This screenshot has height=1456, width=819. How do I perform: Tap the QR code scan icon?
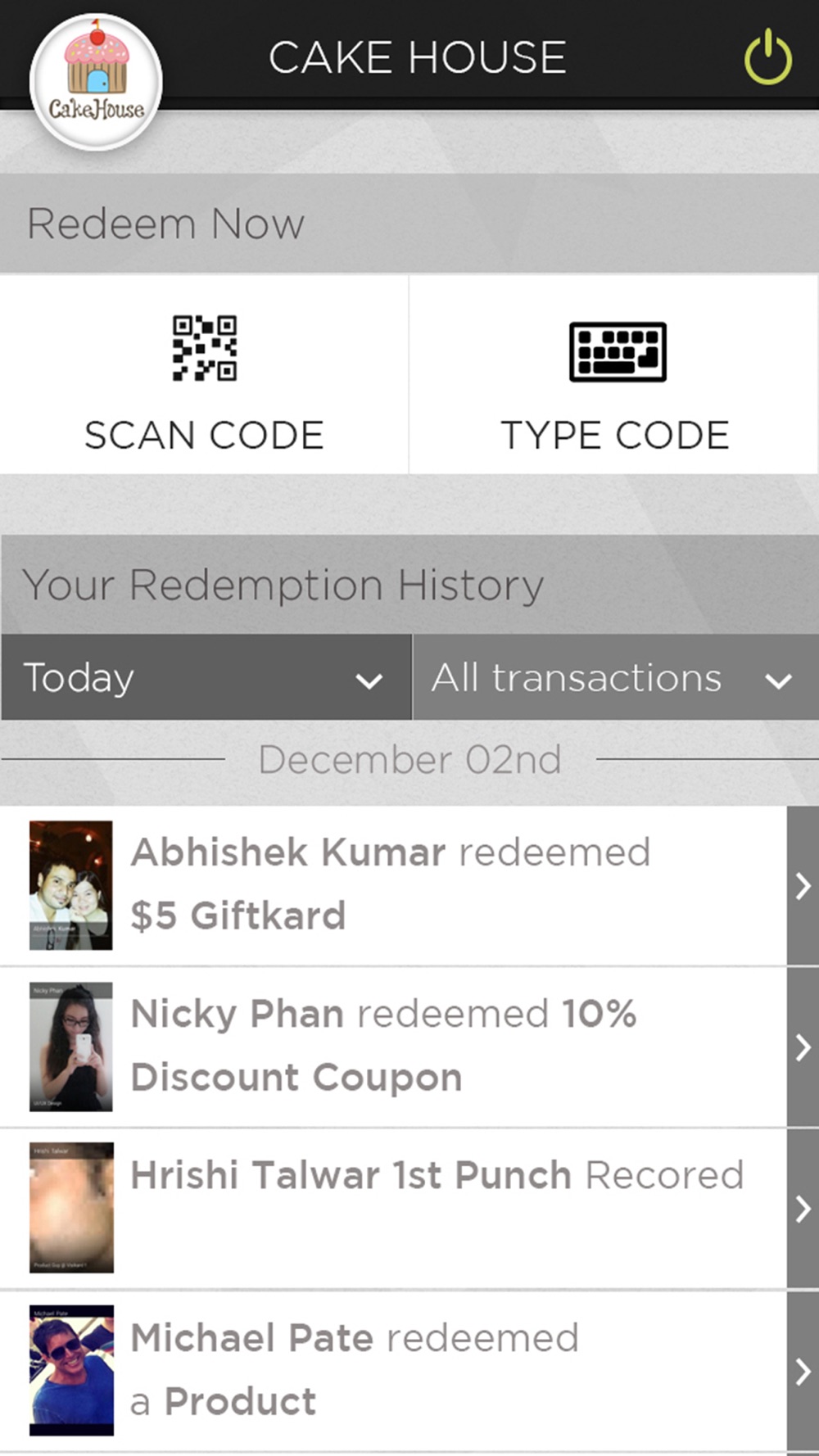click(x=205, y=348)
